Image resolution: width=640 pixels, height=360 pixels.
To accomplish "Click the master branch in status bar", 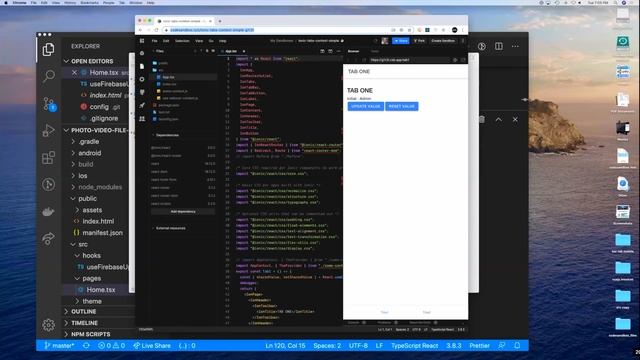I will point(59,345).
